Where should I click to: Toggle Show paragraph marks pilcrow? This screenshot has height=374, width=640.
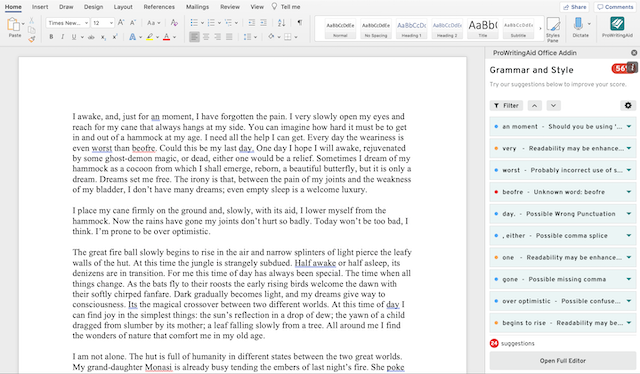300,22
